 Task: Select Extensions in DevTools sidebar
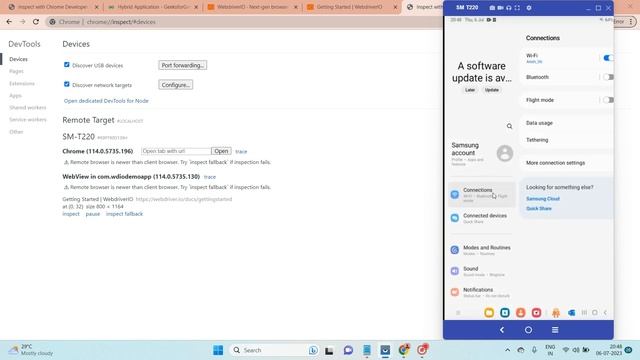coord(22,83)
